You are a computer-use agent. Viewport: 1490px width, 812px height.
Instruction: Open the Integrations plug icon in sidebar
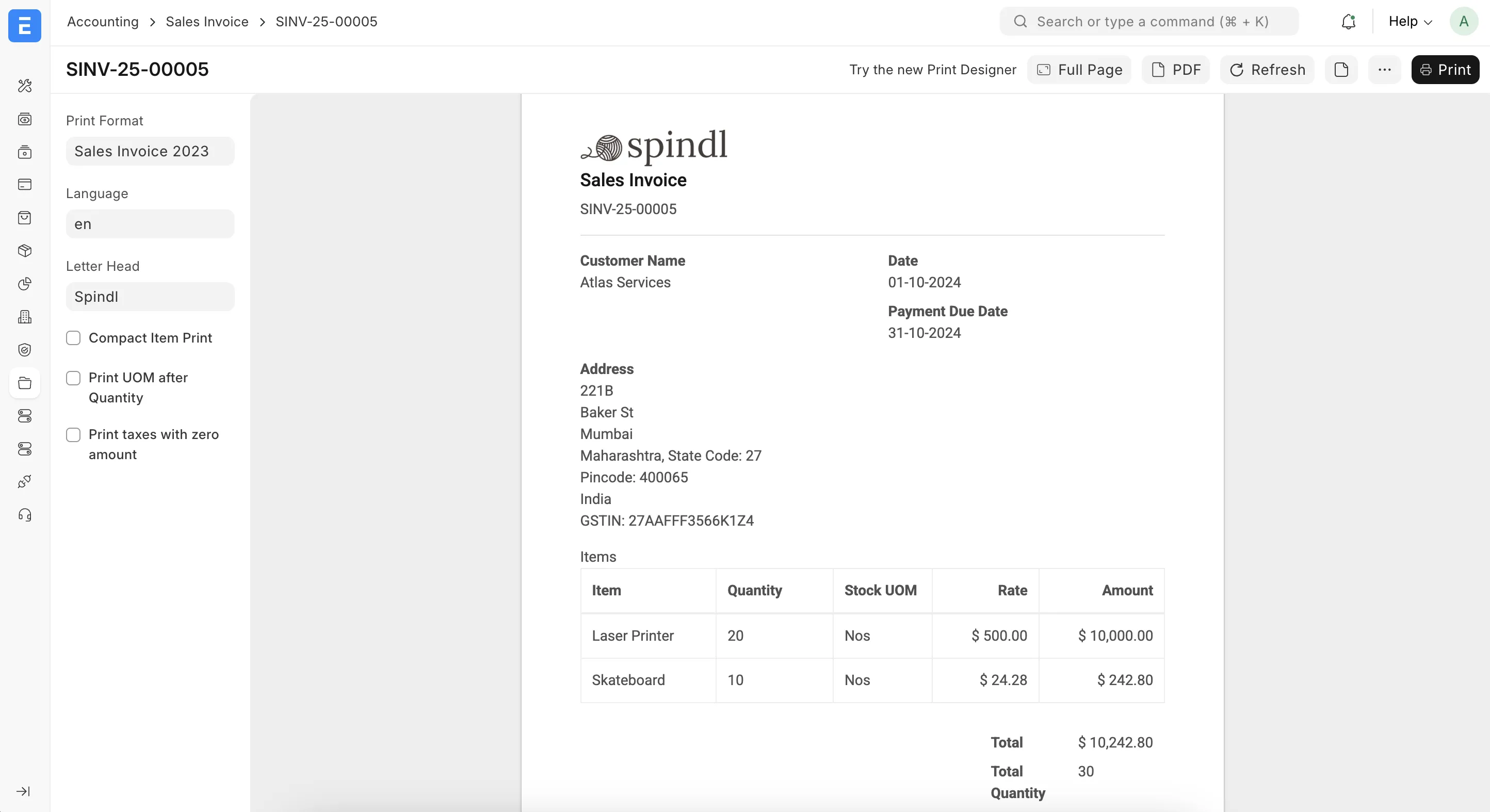point(25,481)
